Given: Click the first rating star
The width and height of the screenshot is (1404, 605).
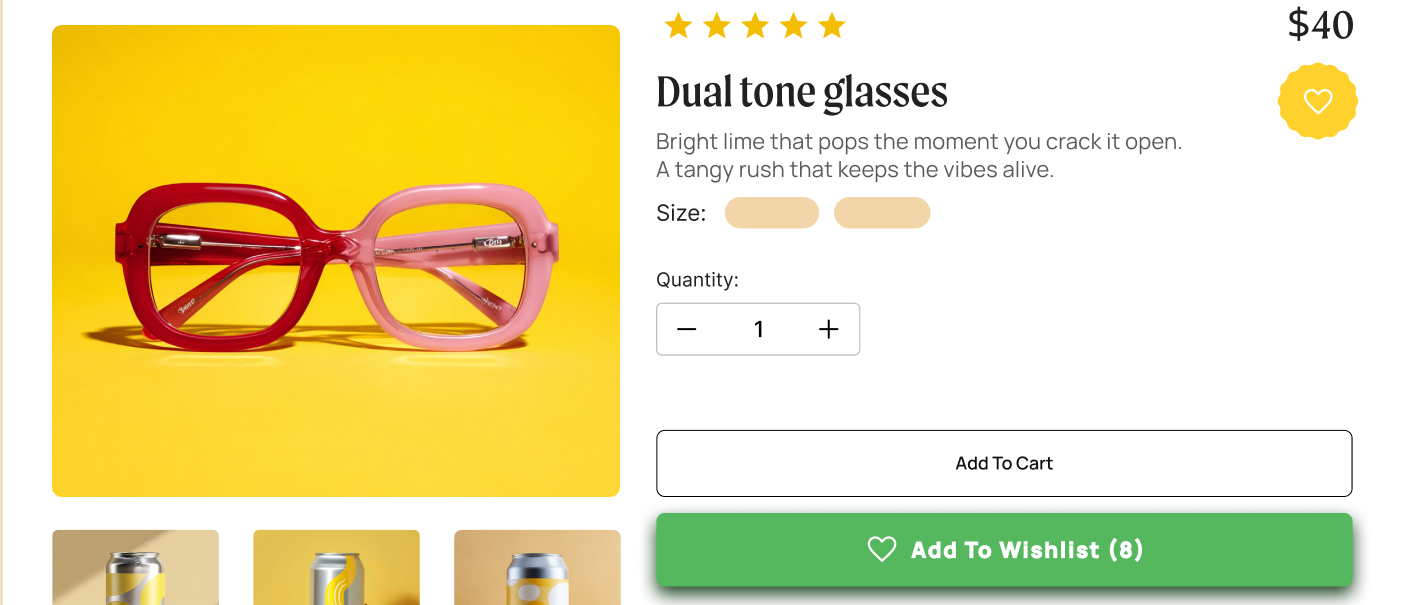Looking at the screenshot, I should click(678, 26).
